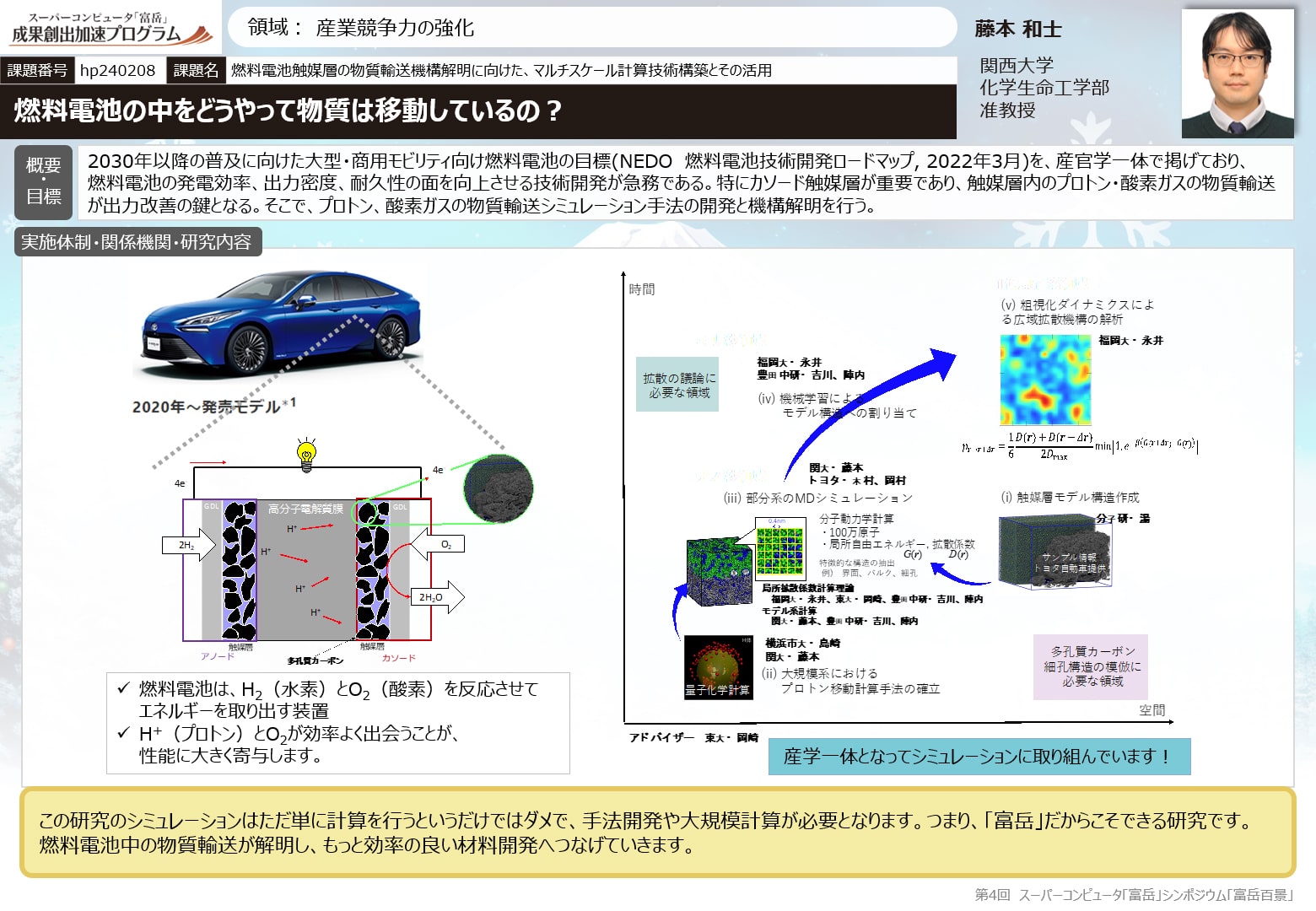This screenshot has height=911, width=1316.
Task: Click the project number hp240208
Action: [x=118, y=70]
